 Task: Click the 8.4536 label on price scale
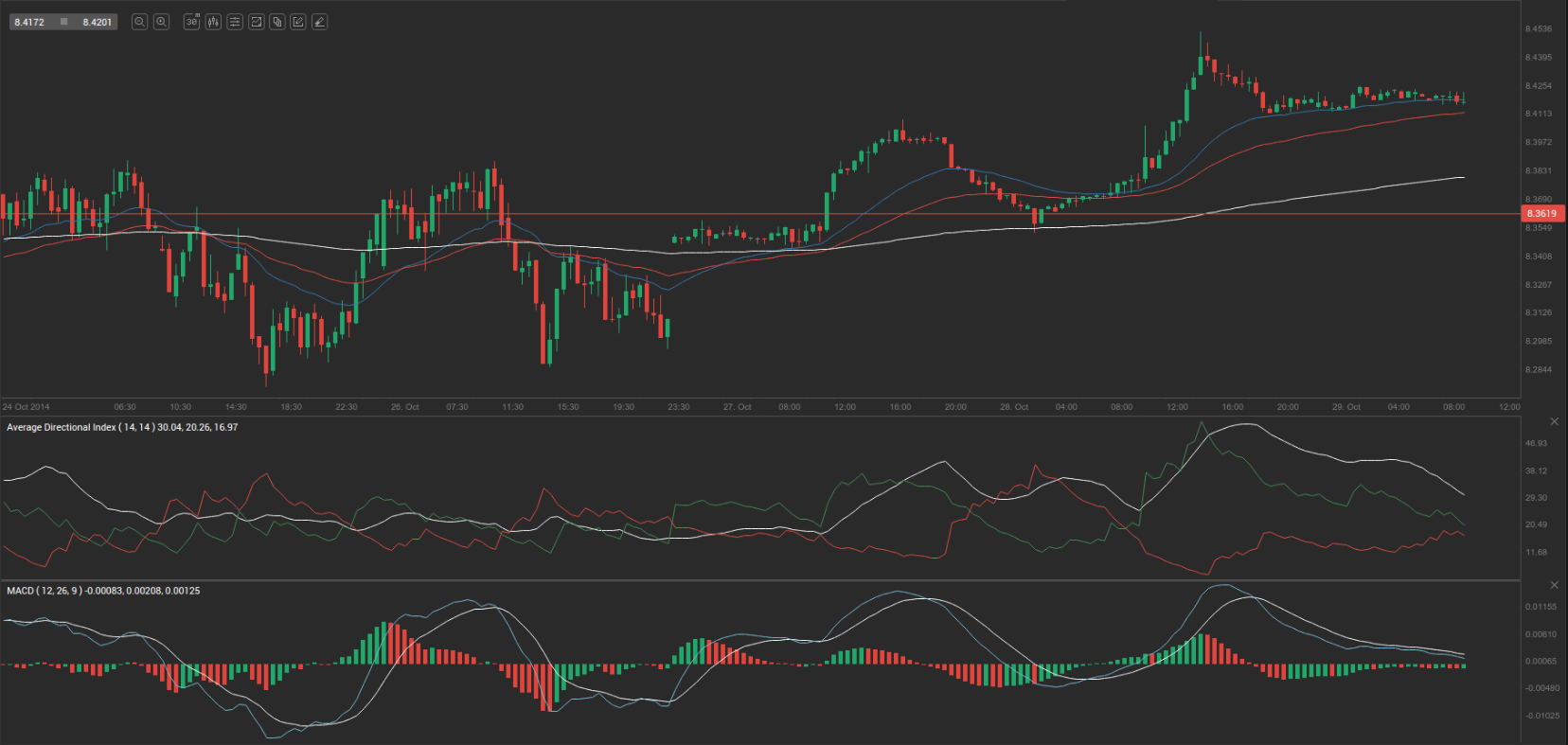(x=1538, y=29)
